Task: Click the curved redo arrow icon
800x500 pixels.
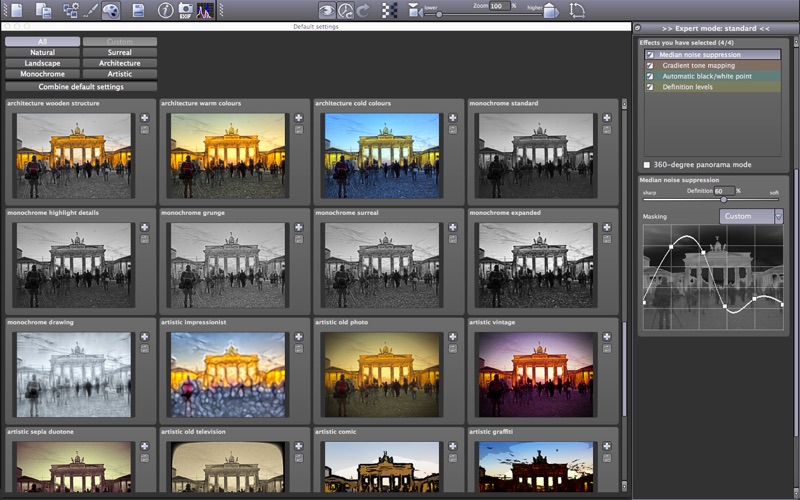Action: (x=363, y=10)
